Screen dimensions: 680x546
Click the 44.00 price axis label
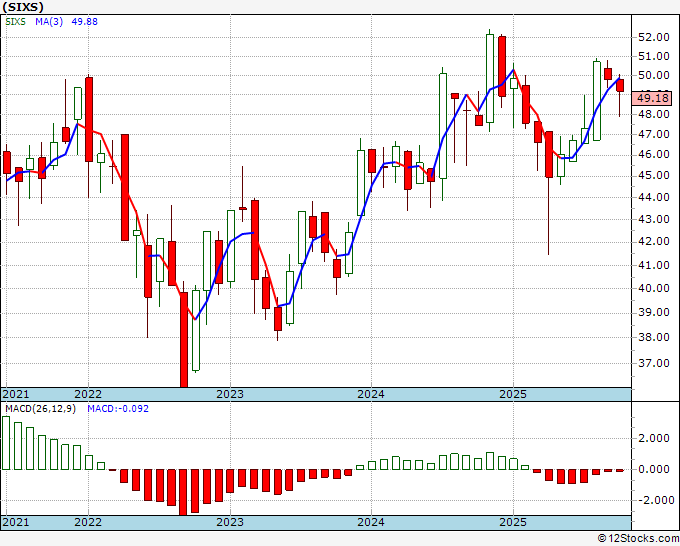click(x=654, y=197)
